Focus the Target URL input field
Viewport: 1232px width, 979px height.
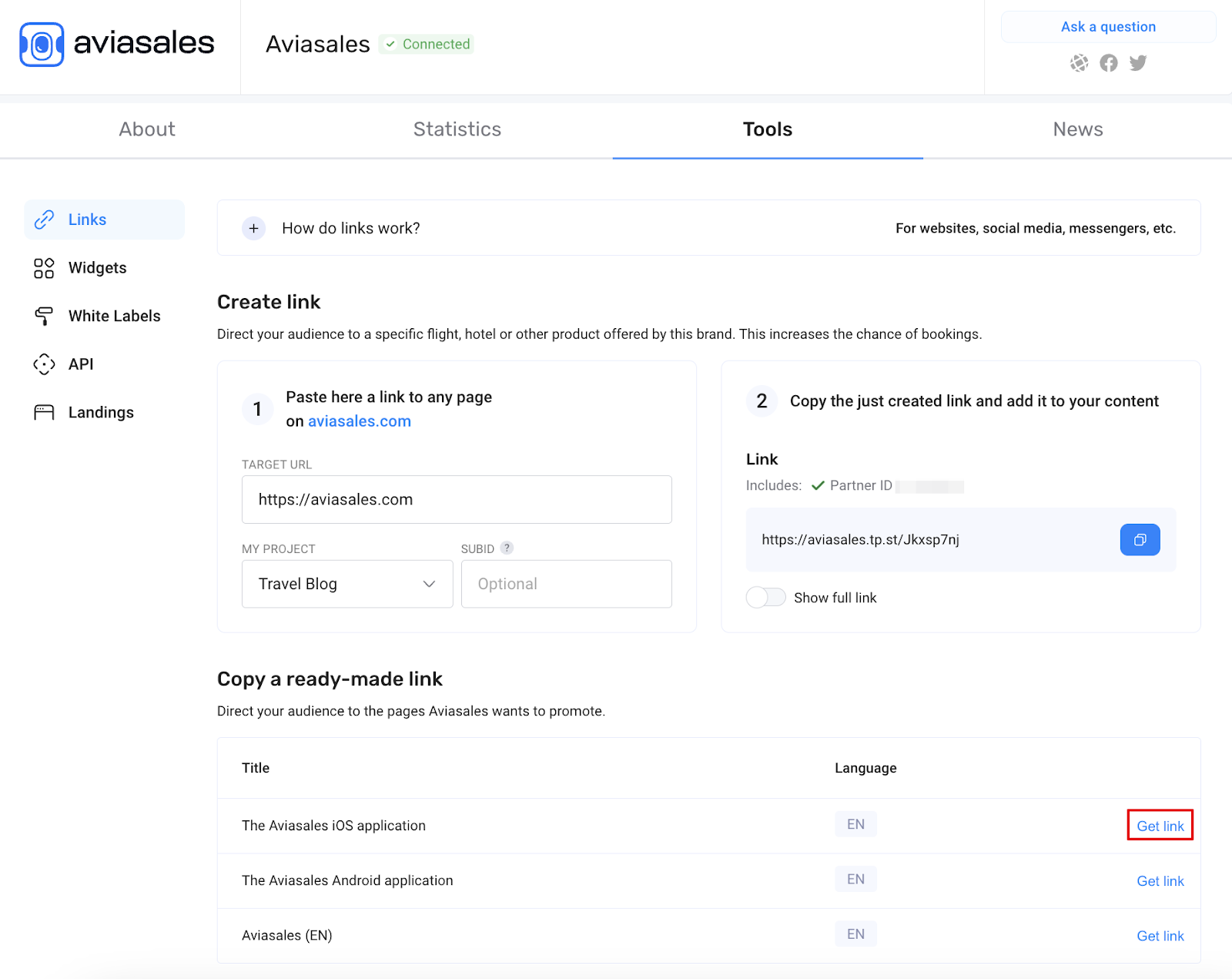[x=457, y=499]
